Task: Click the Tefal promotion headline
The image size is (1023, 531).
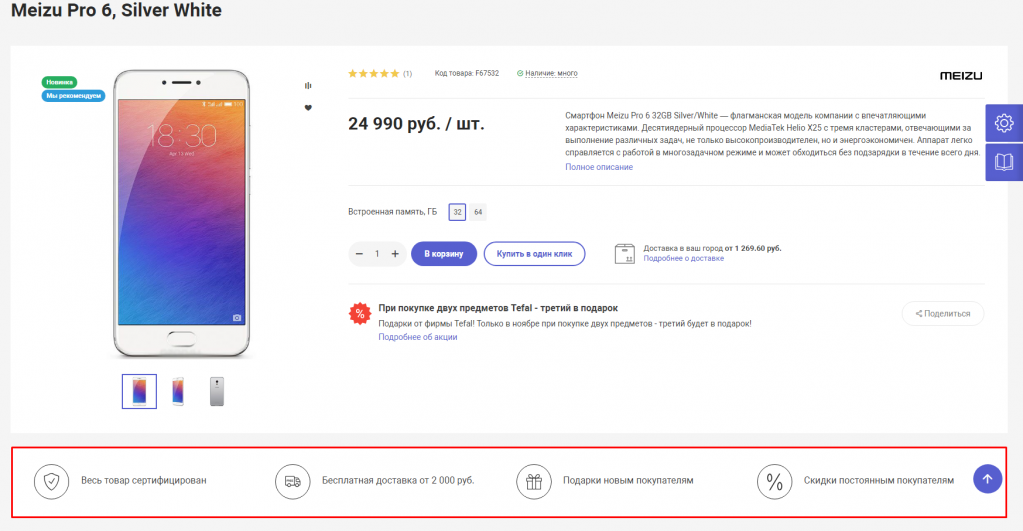Action: [x=498, y=308]
